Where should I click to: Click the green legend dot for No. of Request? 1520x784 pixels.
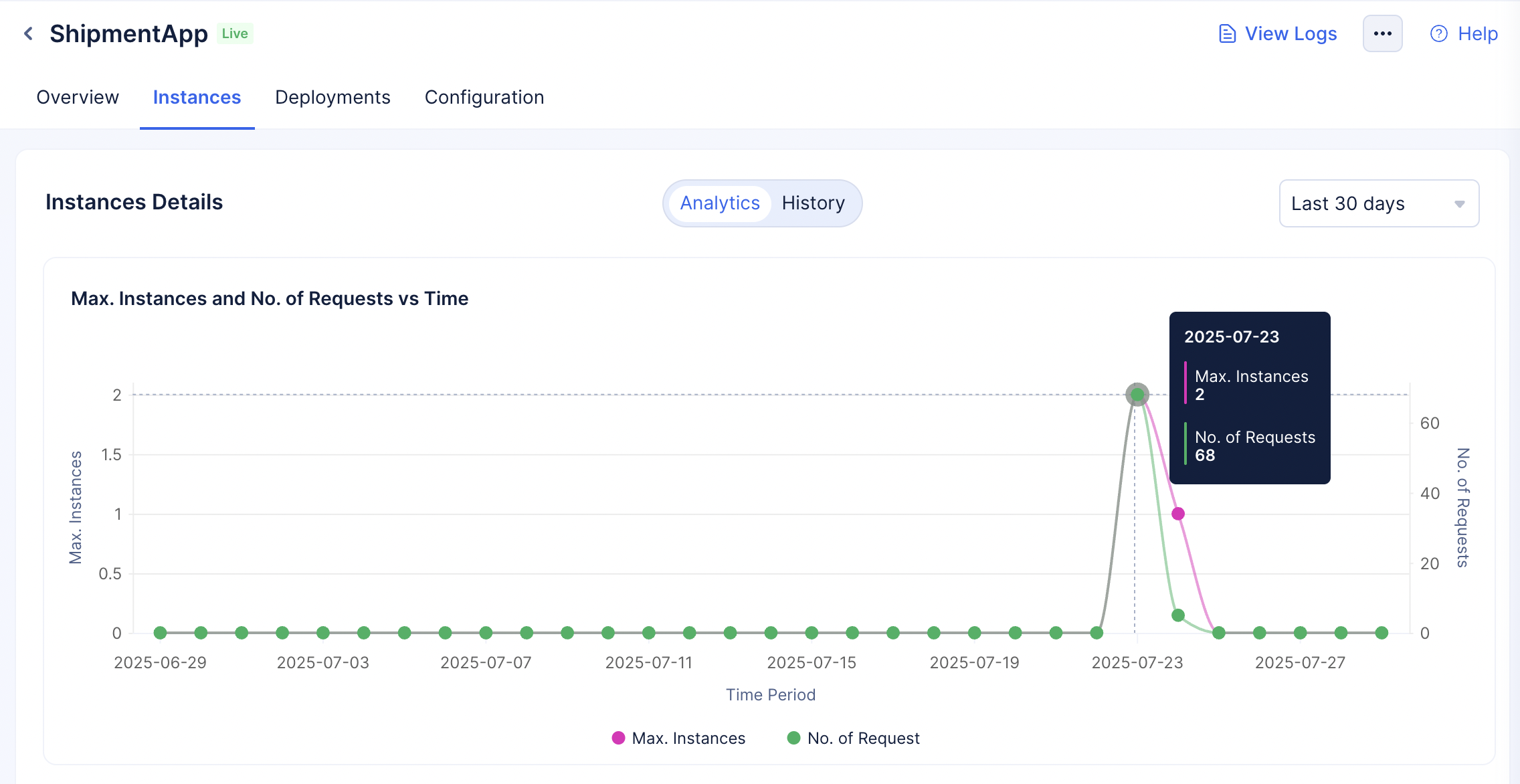[x=793, y=738]
